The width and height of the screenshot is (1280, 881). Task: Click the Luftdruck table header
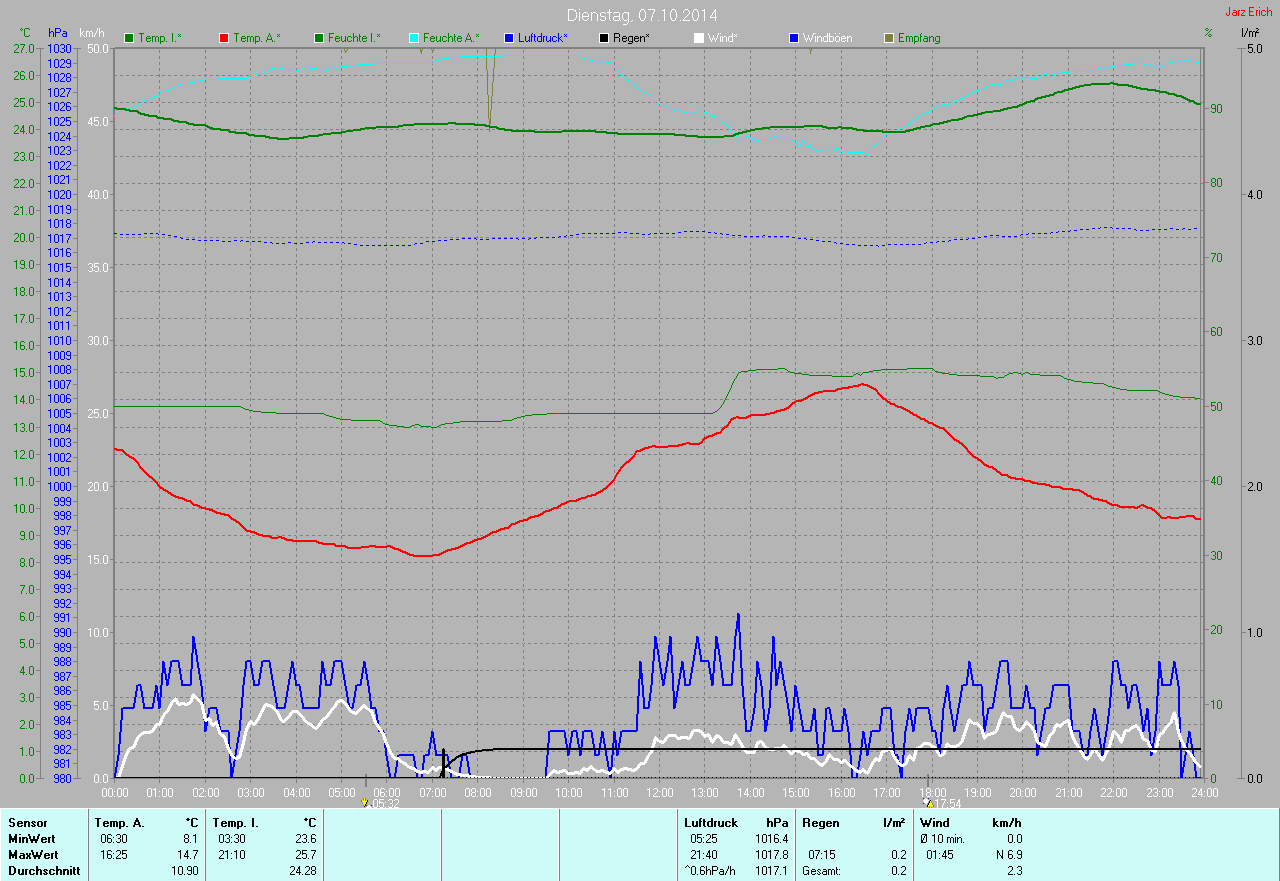[x=711, y=823]
